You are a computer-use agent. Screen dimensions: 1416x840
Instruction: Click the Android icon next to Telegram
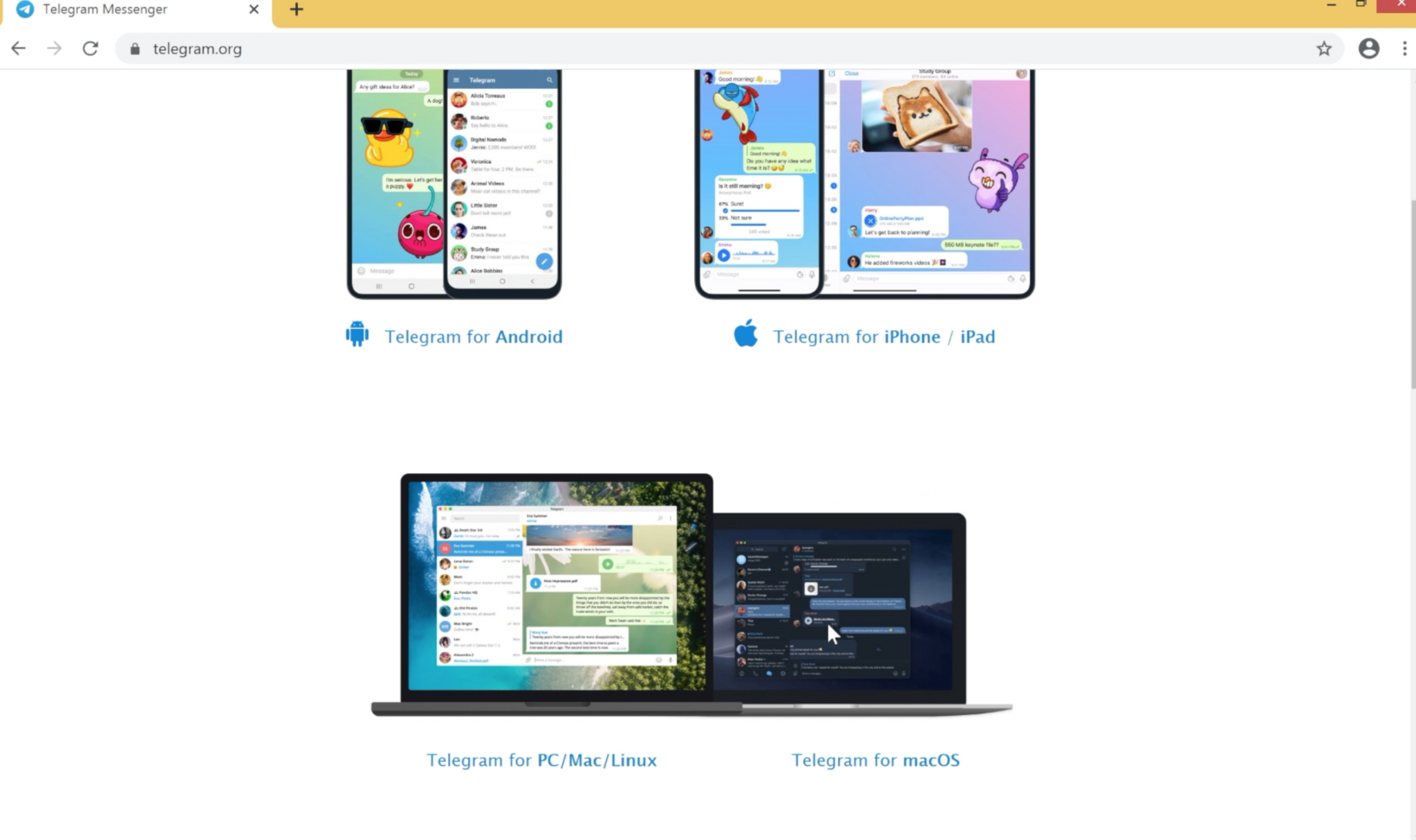pos(357,334)
